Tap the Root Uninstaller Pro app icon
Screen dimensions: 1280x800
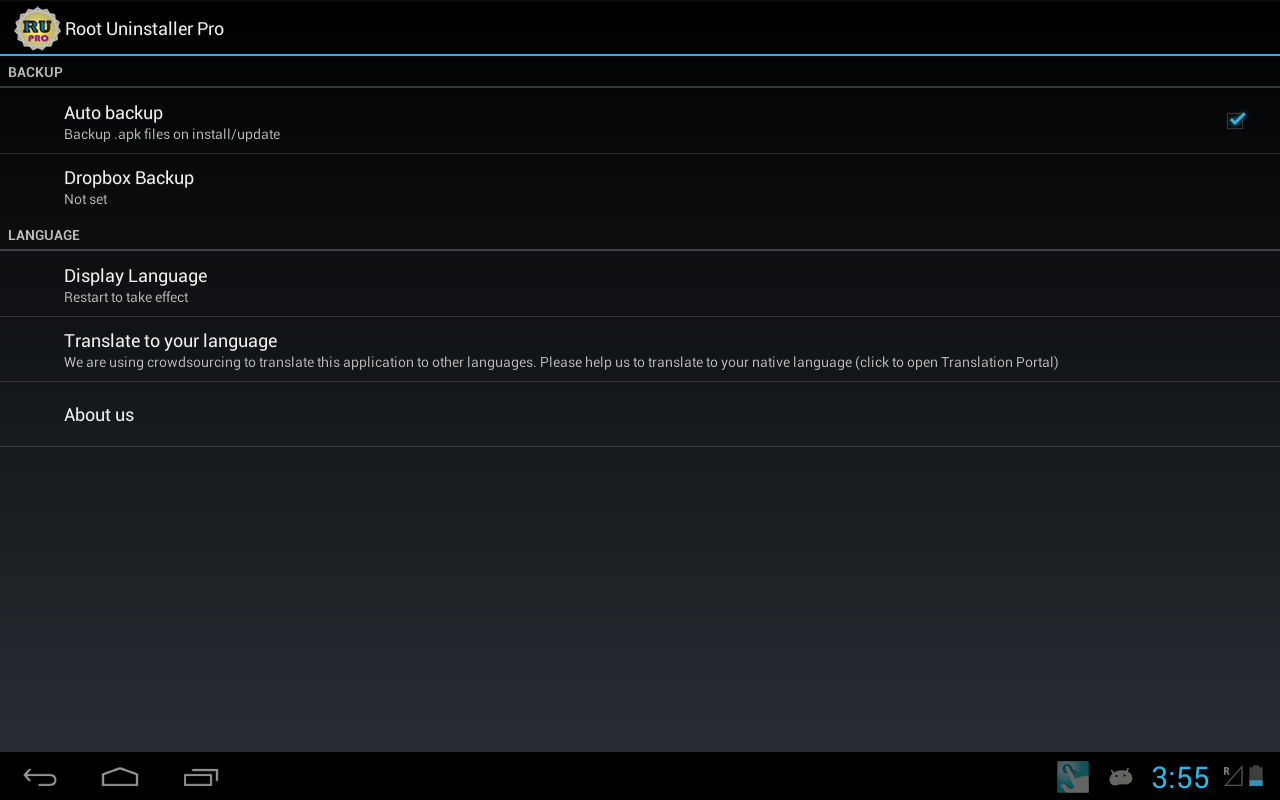coord(37,28)
